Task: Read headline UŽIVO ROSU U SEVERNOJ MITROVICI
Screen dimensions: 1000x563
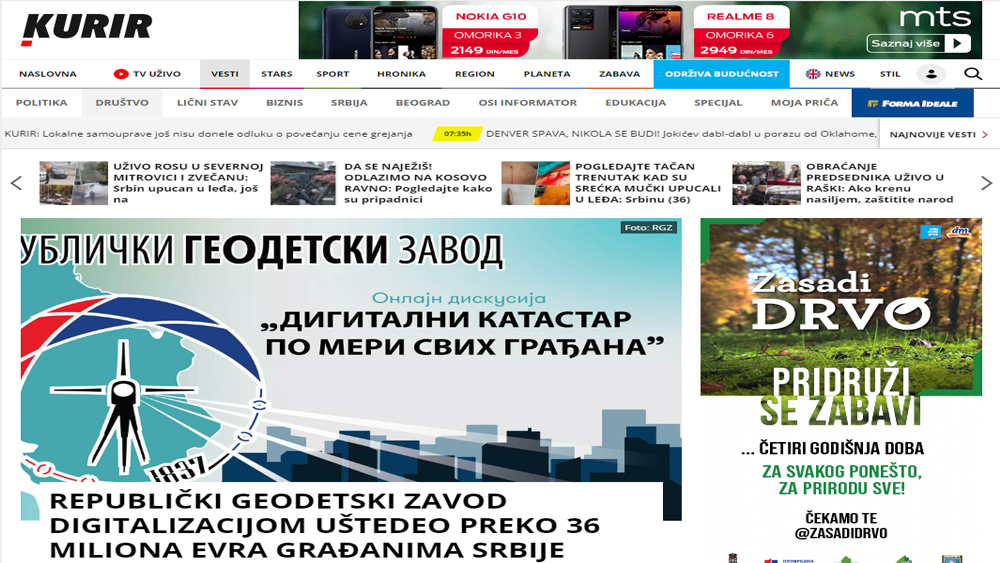Action: point(188,183)
